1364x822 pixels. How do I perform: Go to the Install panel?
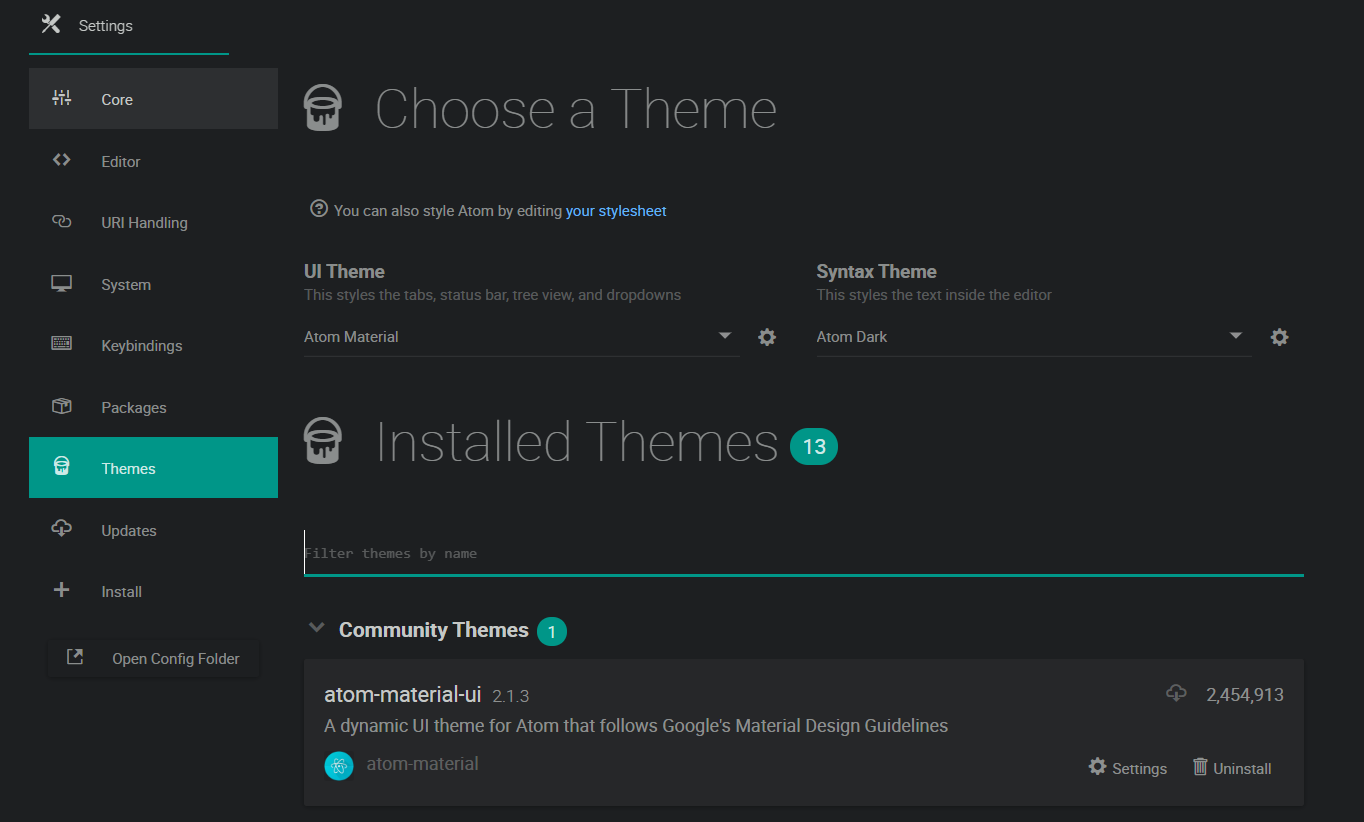point(153,591)
